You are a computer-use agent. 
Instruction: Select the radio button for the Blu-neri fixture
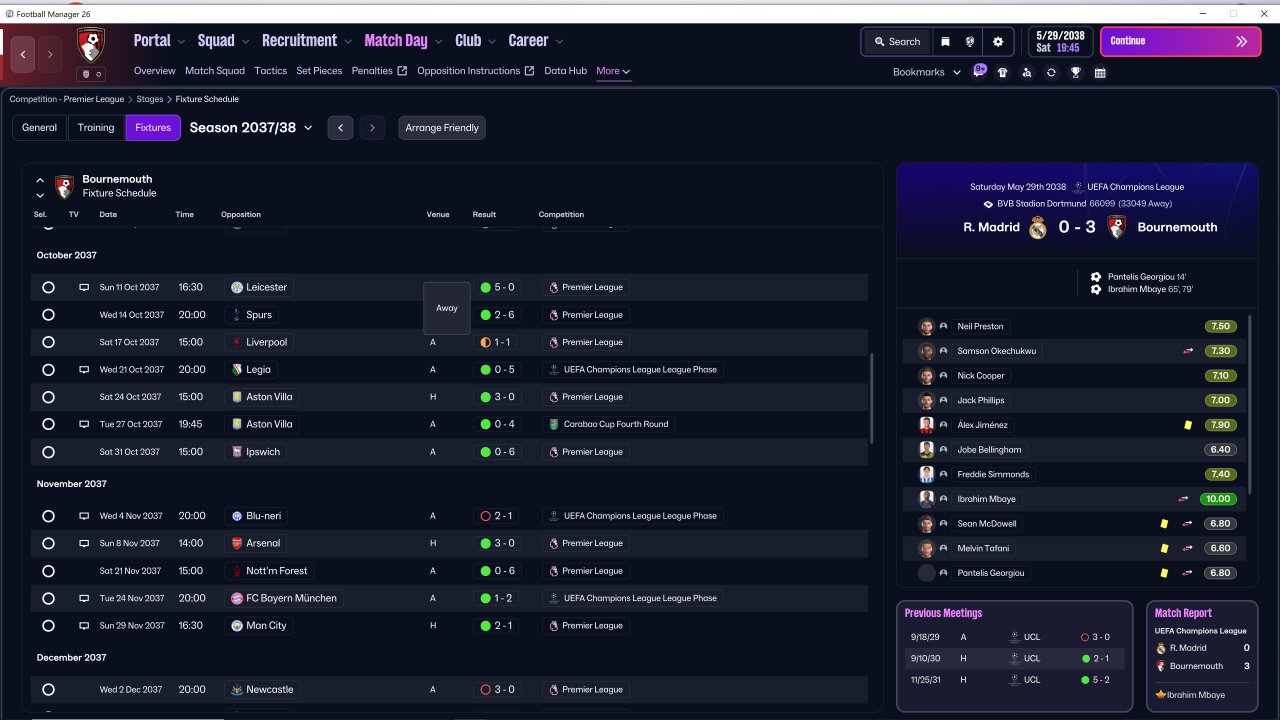point(48,516)
